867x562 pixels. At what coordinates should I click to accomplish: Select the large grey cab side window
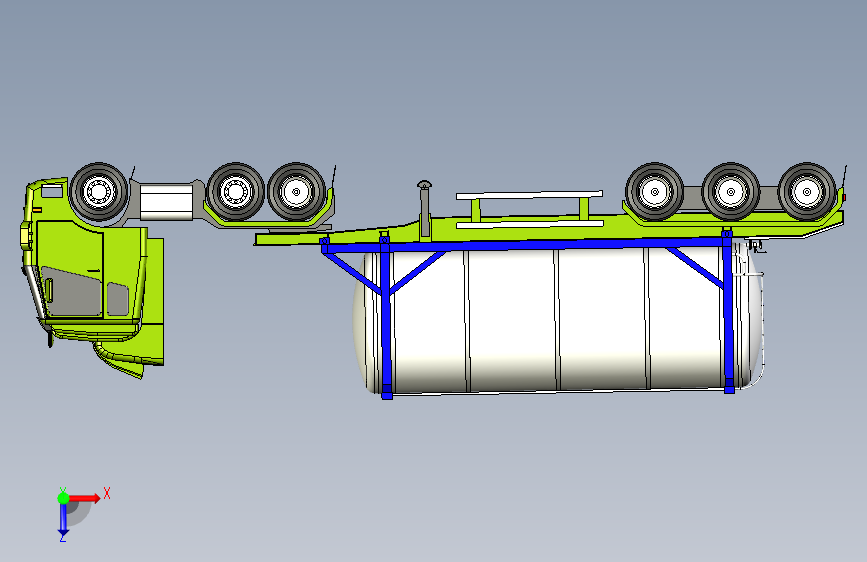tap(72, 292)
